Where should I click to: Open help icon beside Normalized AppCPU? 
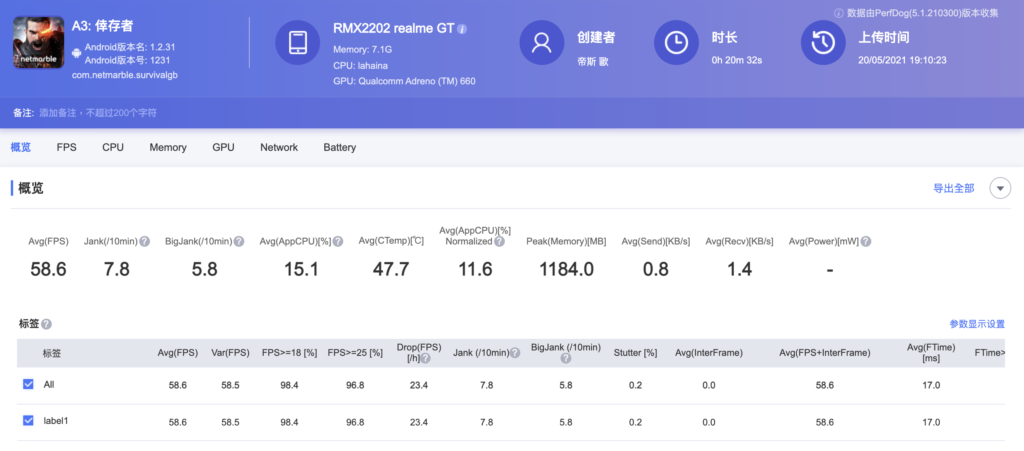pos(499,241)
